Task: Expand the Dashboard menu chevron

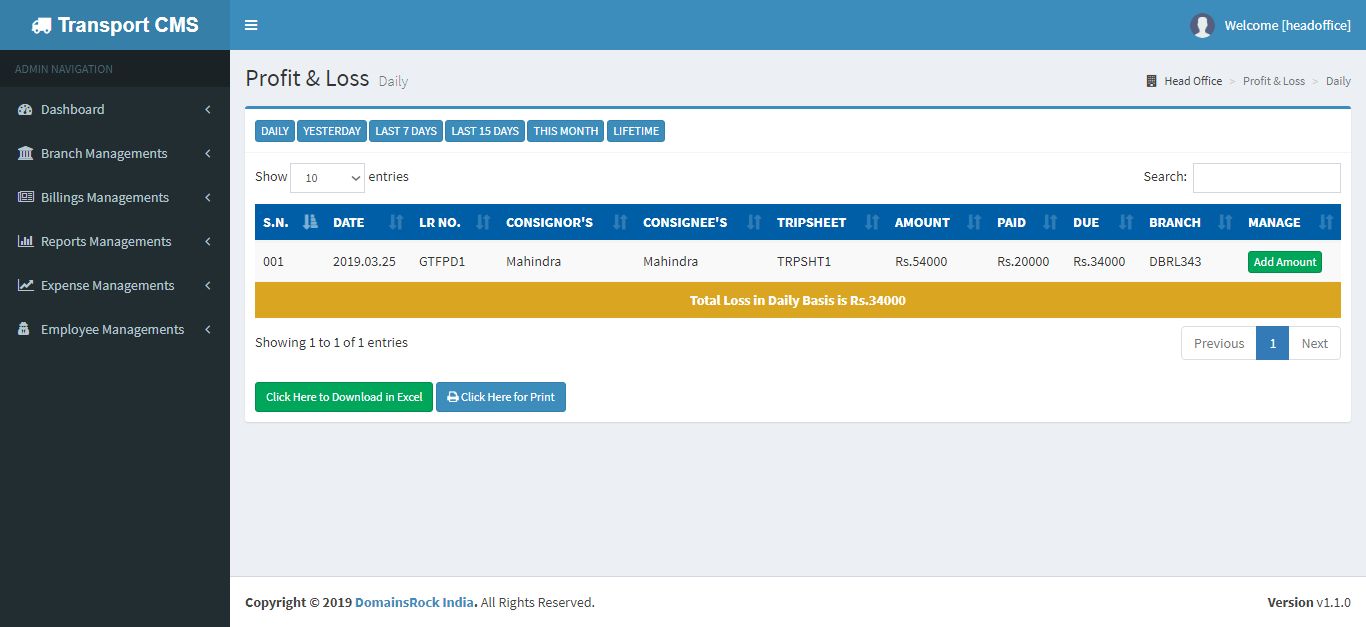Action: click(x=208, y=109)
